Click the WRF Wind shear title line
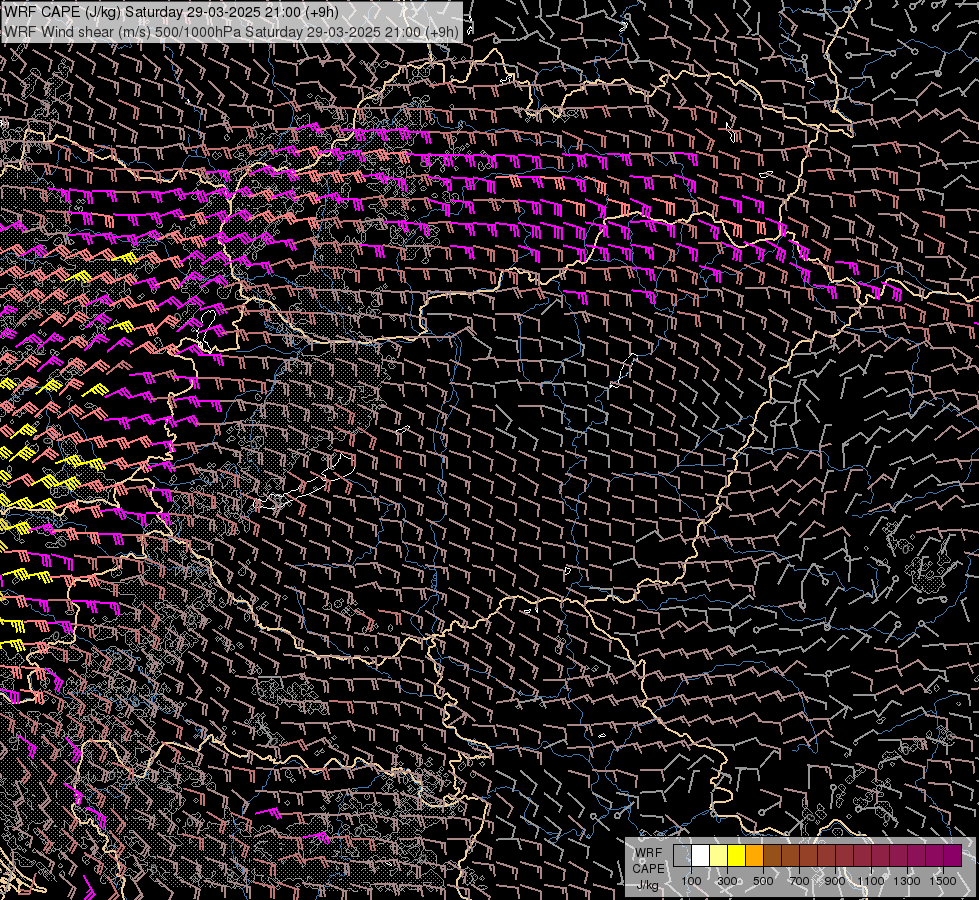The width and height of the screenshot is (979, 900). 231,31
